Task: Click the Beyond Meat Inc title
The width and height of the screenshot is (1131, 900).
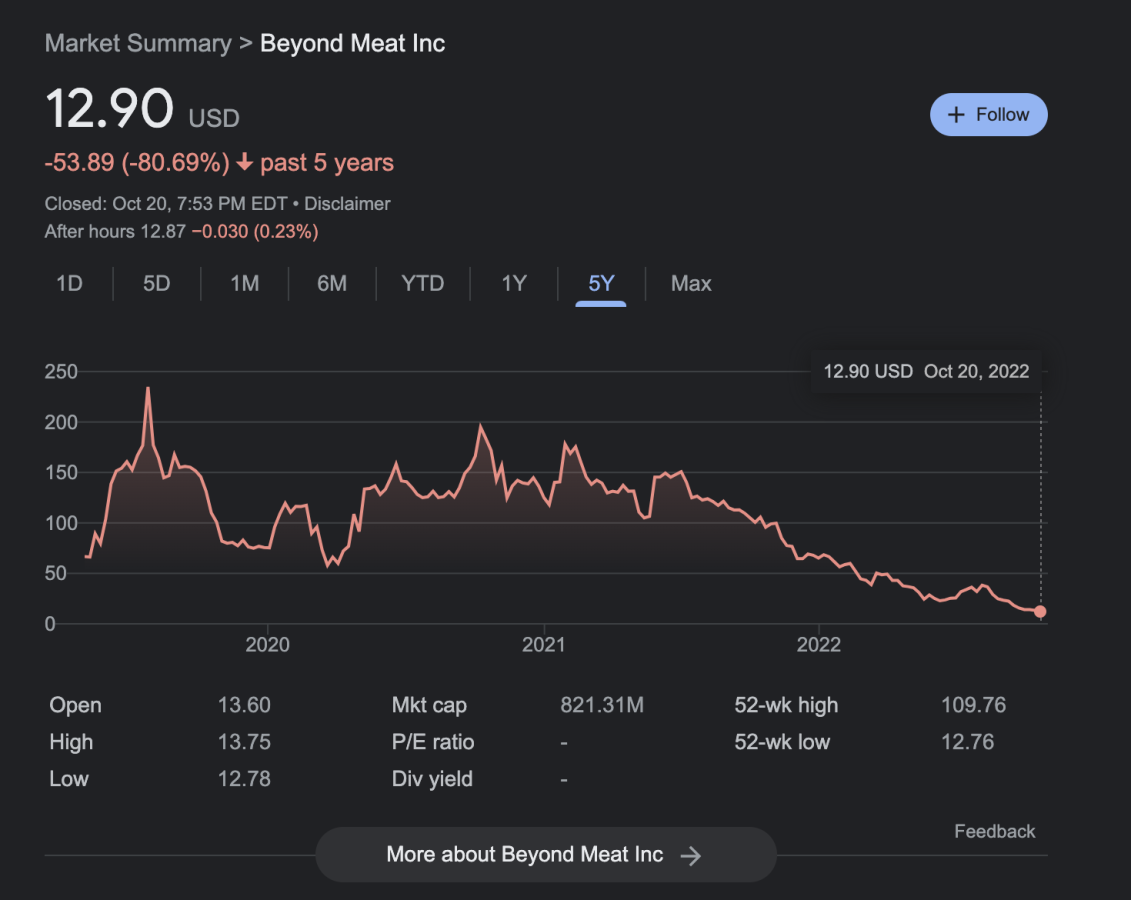Action: [x=353, y=43]
